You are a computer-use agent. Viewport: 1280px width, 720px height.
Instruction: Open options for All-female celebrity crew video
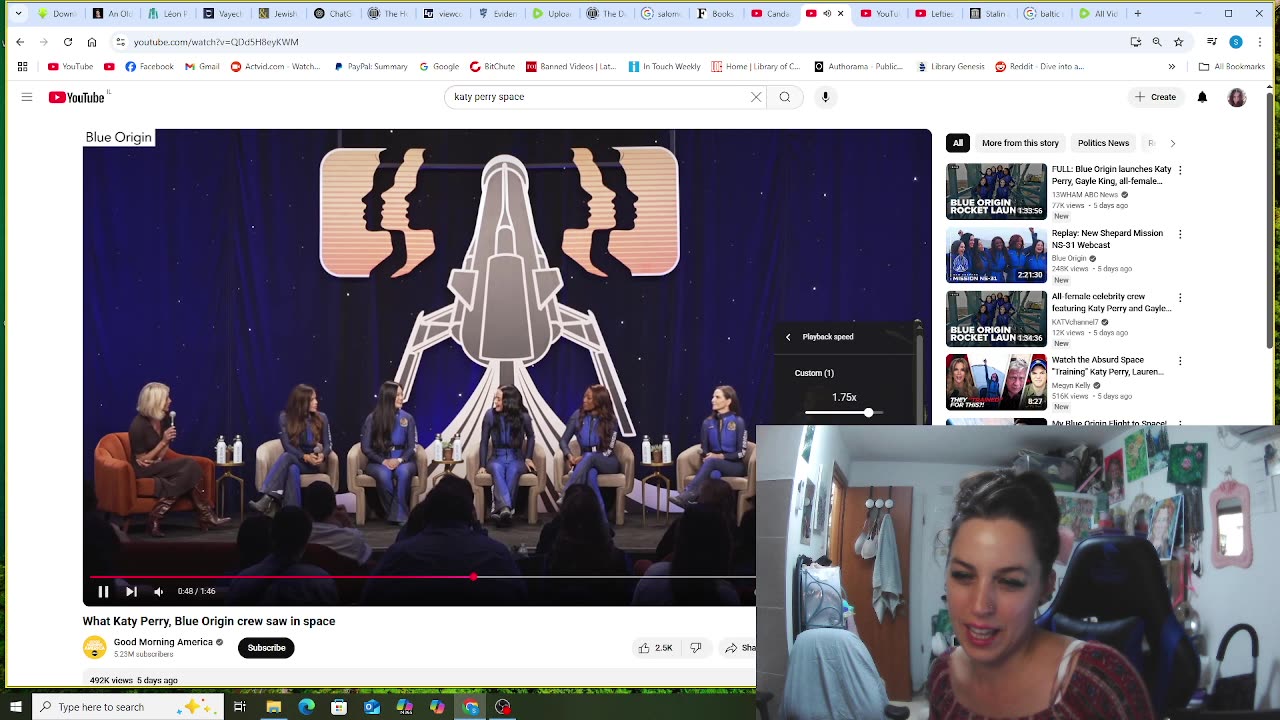pyautogui.click(x=1180, y=298)
